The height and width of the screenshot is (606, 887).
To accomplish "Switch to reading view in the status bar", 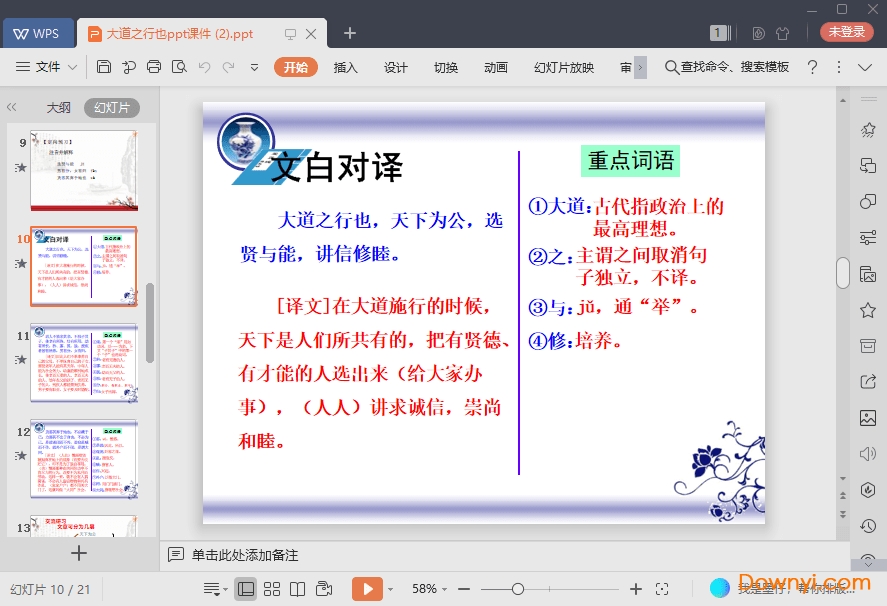I will pos(298,589).
